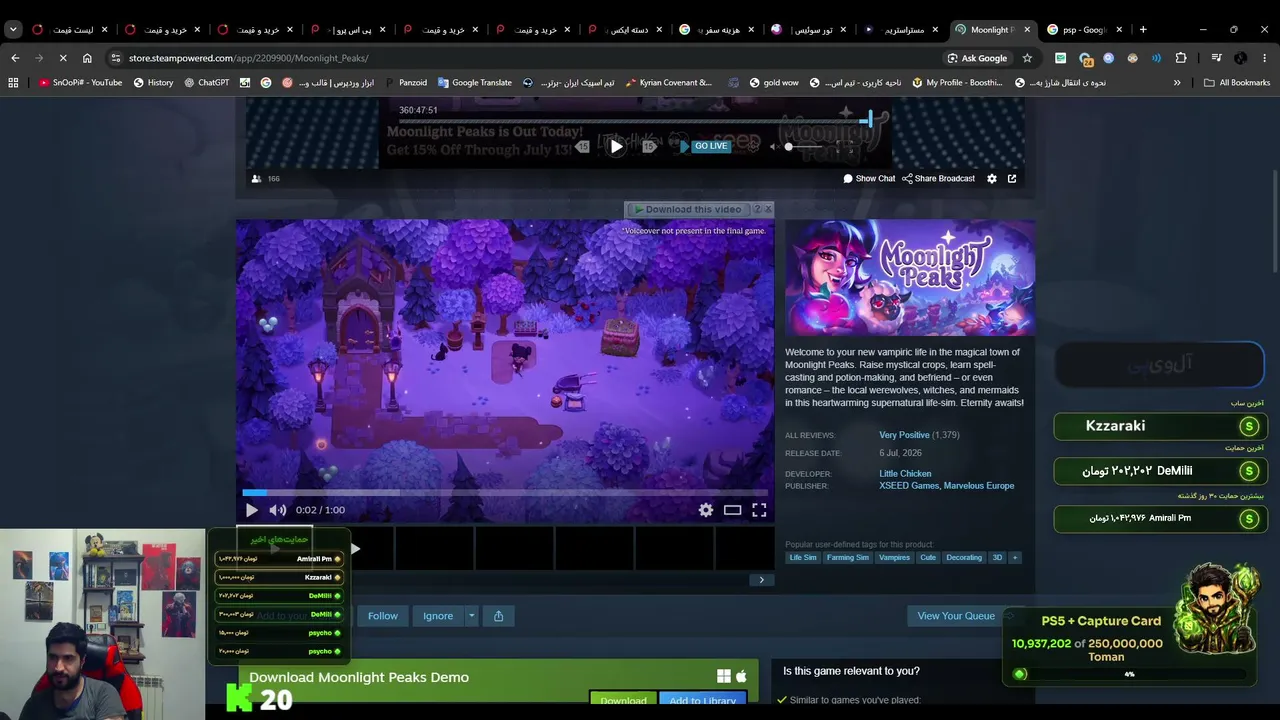
Task: Select the Life Sim tag
Action: (x=803, y=558)
